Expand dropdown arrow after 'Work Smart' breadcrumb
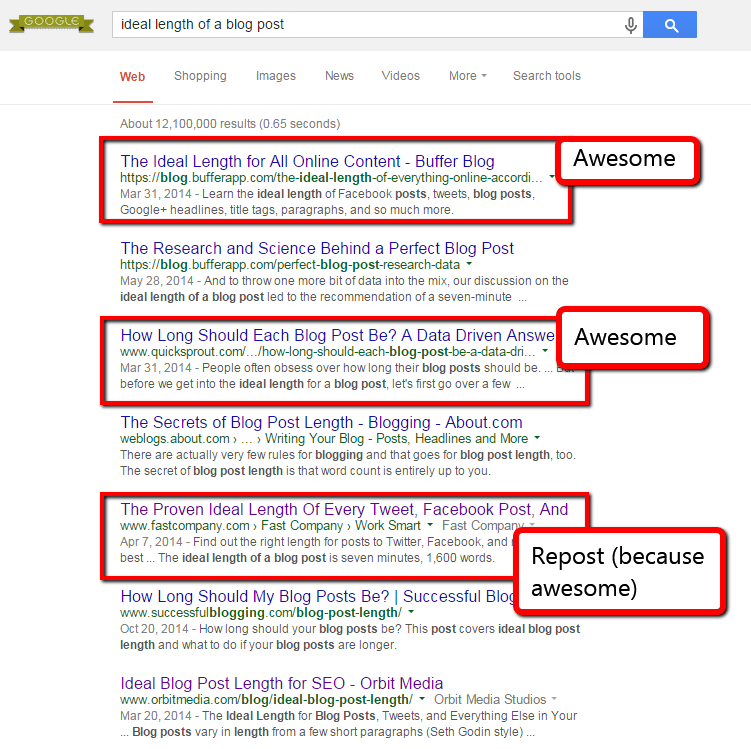 click(430, 525)
